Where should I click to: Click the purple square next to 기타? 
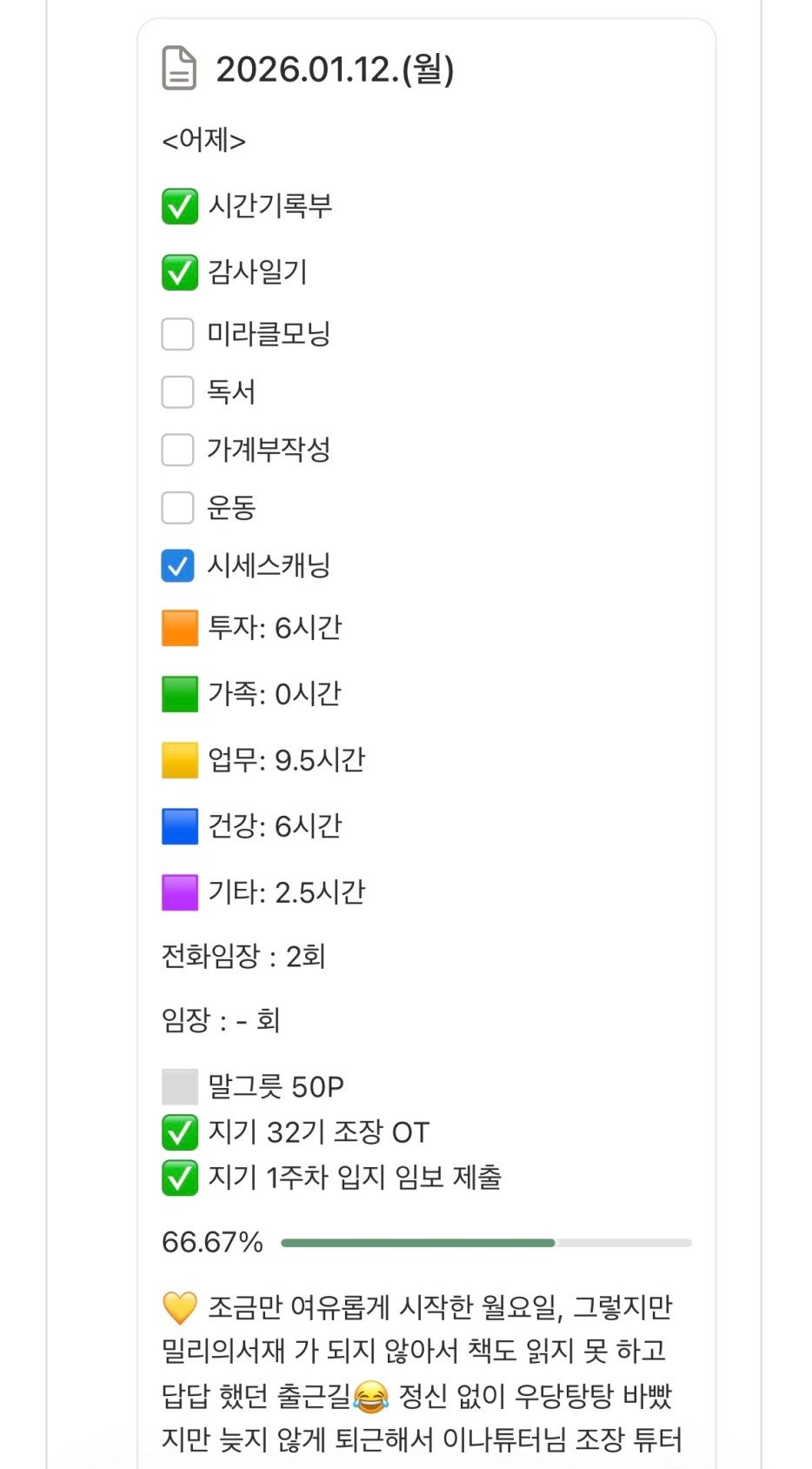pyautogui.click(x=180, y=892)
